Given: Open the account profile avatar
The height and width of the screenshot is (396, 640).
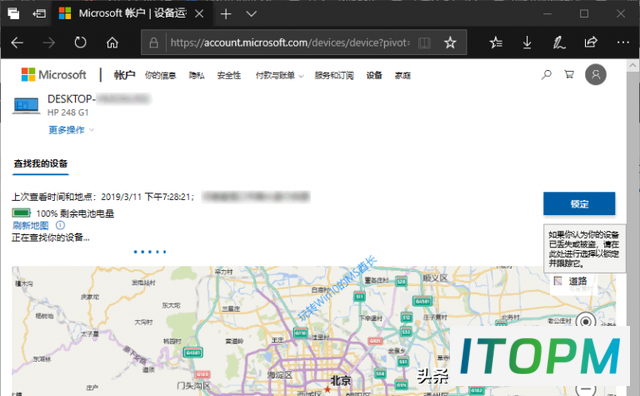Looking at the screenshot, I should (x=596, y=75).
